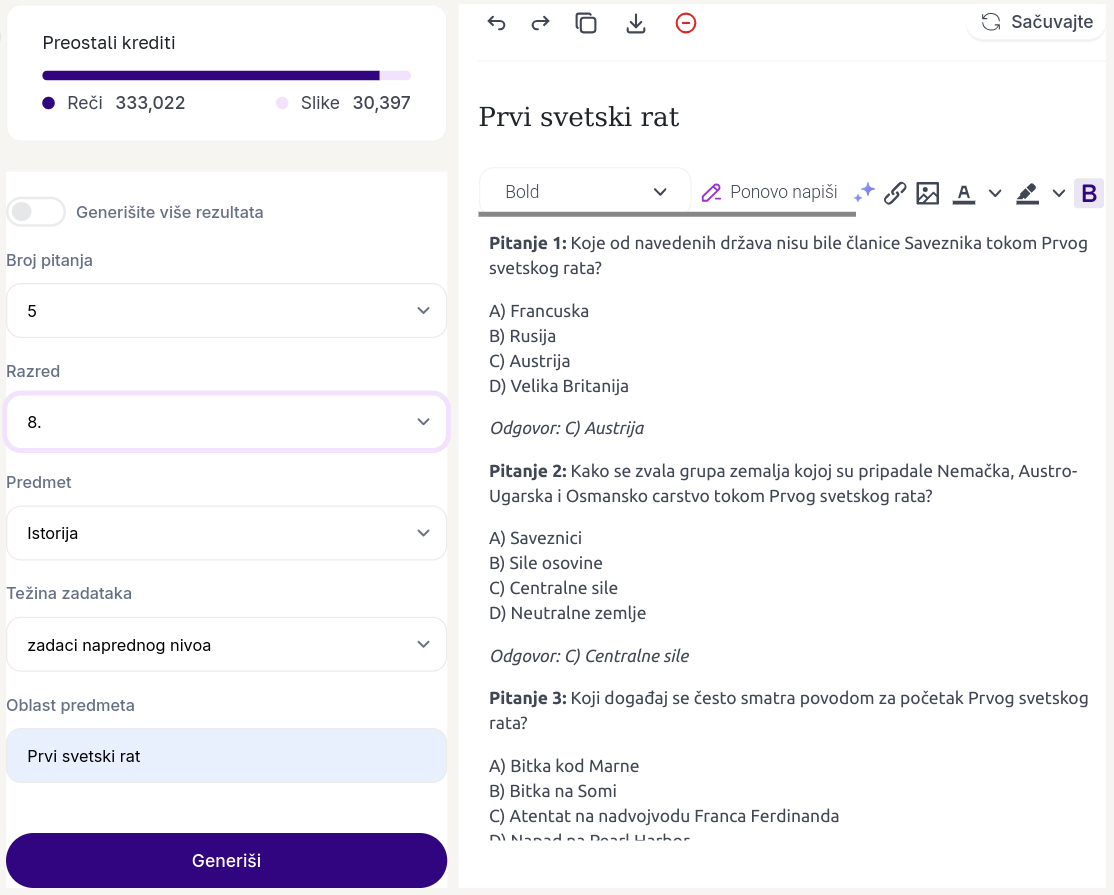
Task: Insert a link with chain icon
Action: (x=895, y=193)
